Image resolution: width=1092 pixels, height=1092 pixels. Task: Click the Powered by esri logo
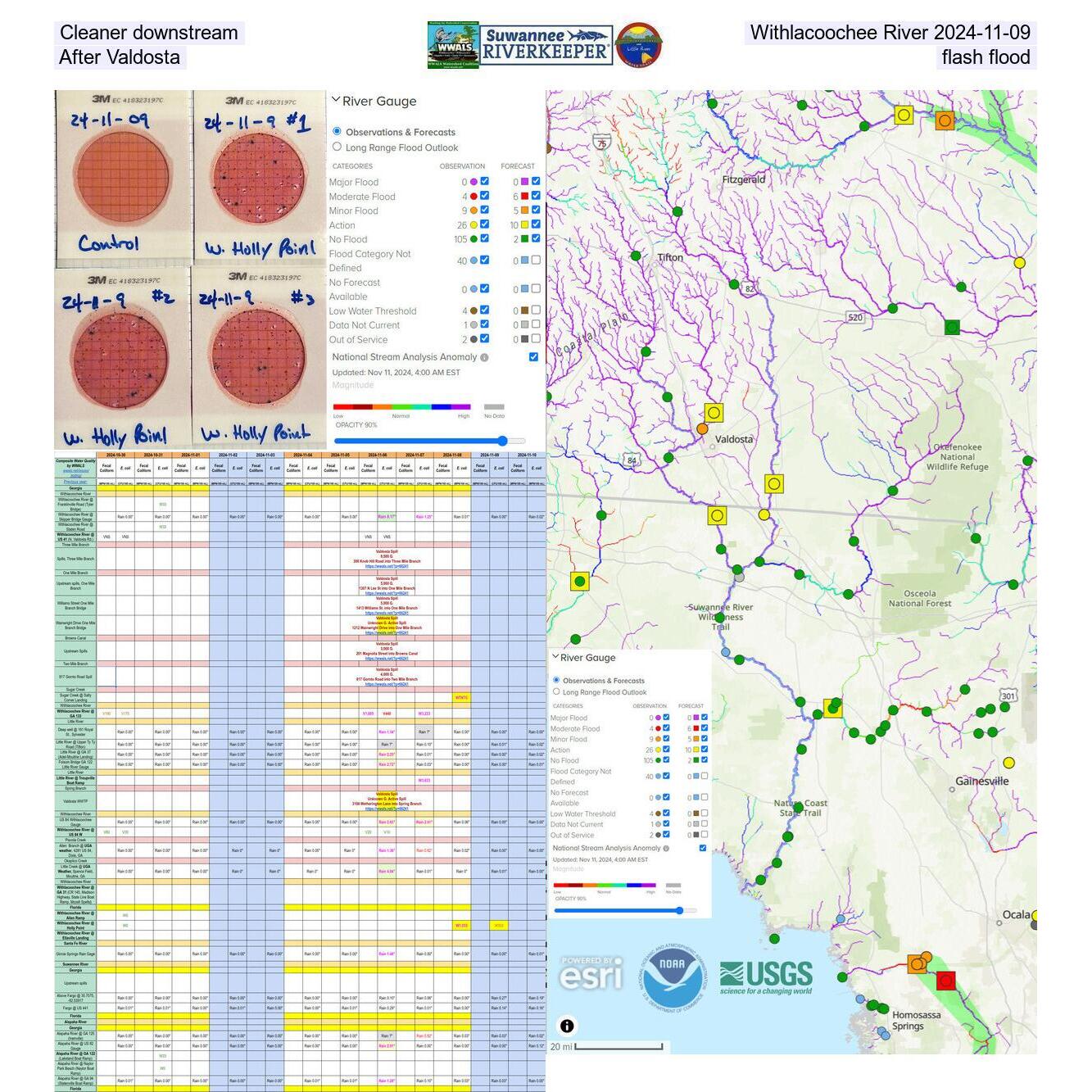(x=591, y=973)
